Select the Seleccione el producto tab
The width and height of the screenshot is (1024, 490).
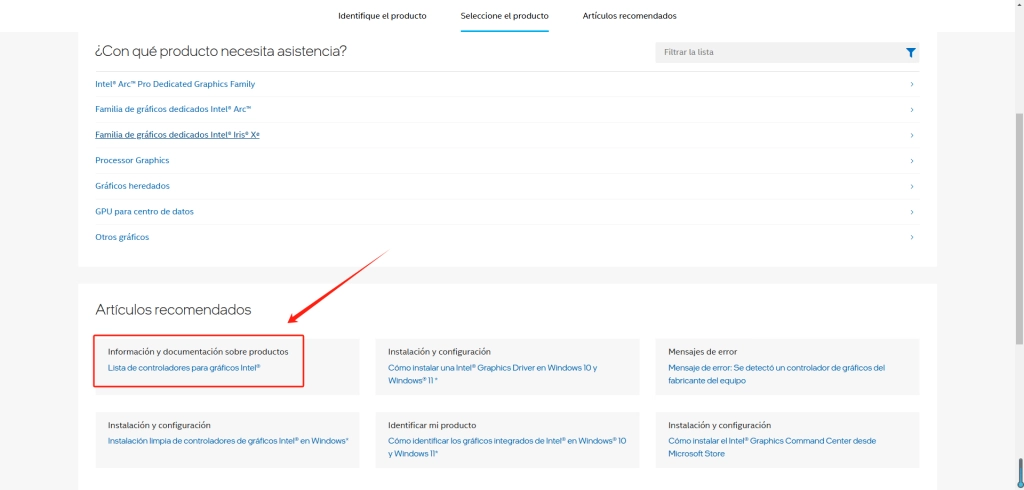(x=504, y=16)
